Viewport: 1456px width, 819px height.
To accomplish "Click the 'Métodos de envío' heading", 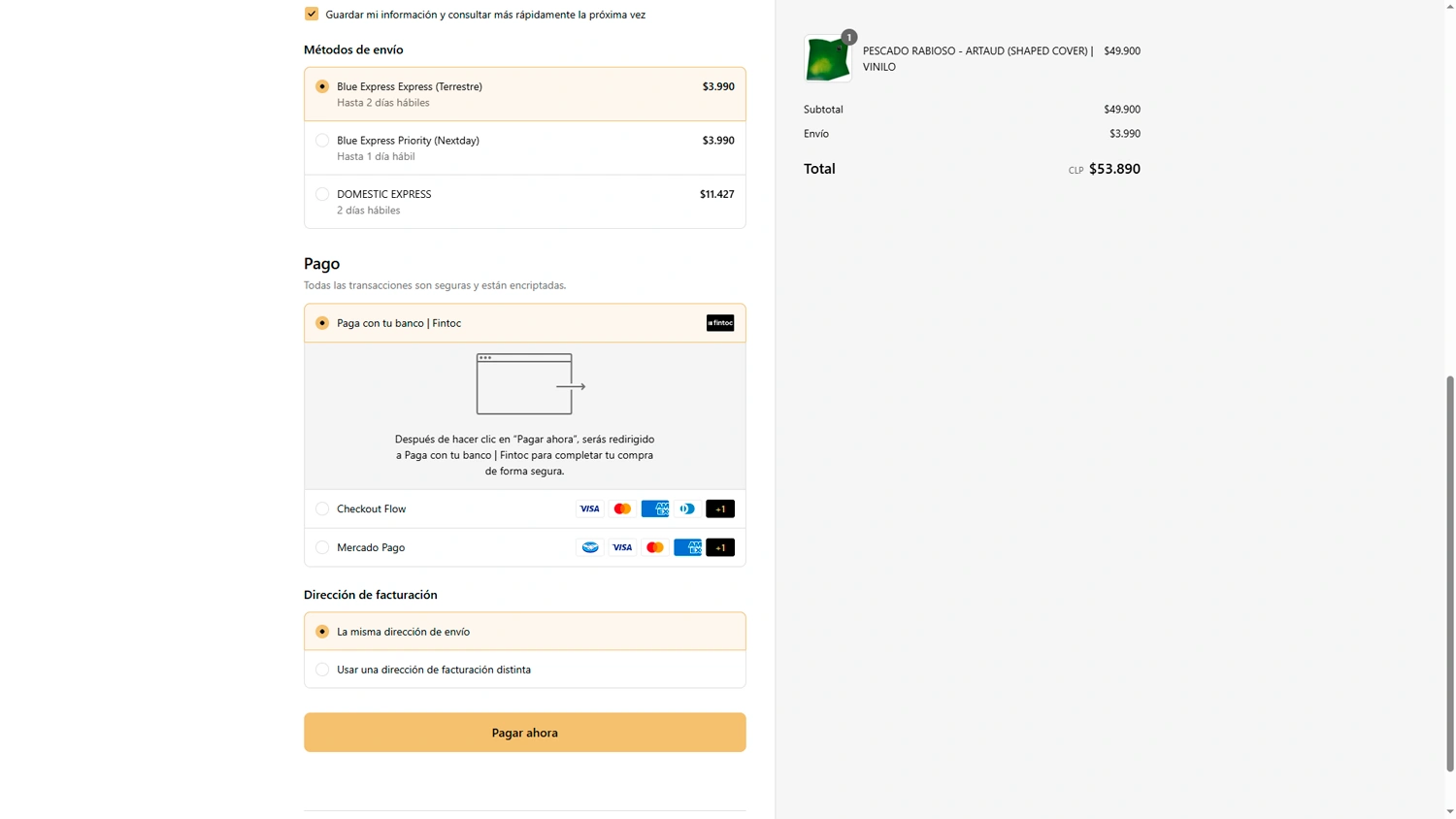I will [x=353, y=49].
